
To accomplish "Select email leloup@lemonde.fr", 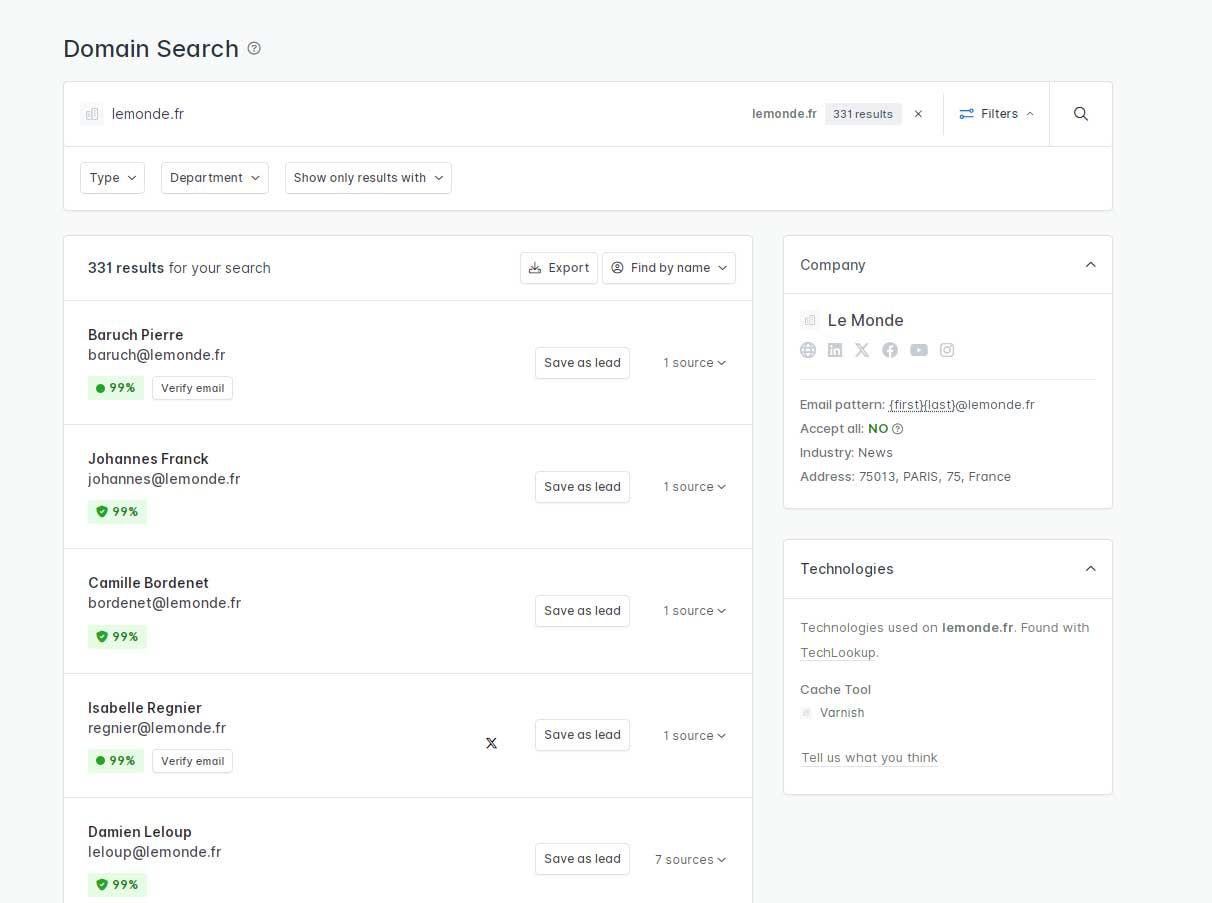I will [x=155, y=852].
